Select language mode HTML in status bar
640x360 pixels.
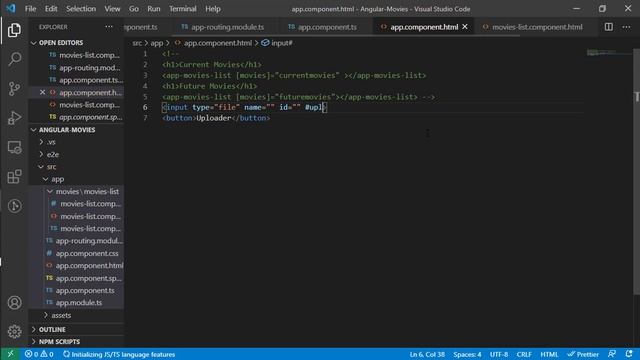click(x=549, y=354)
